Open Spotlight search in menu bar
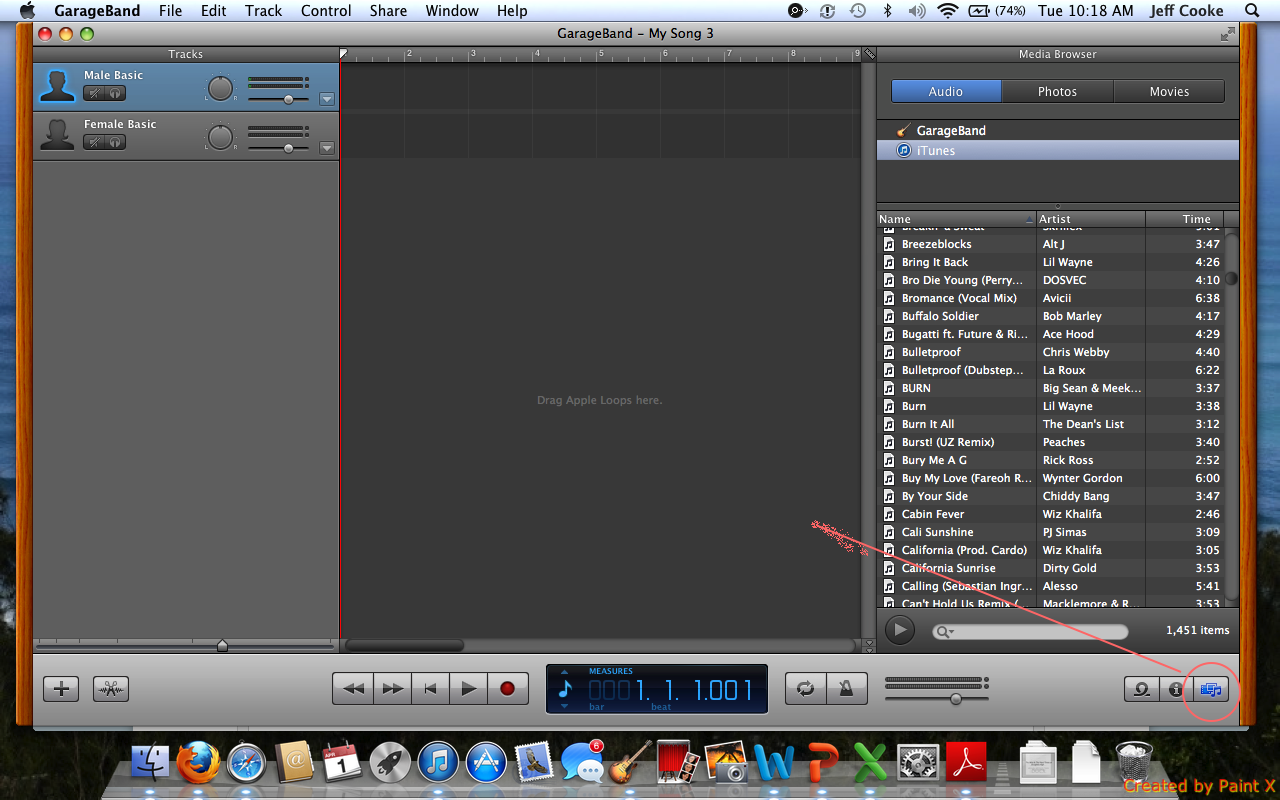Image resolution: width=1280 pixels, height=800 pixels. point(1252,11)
